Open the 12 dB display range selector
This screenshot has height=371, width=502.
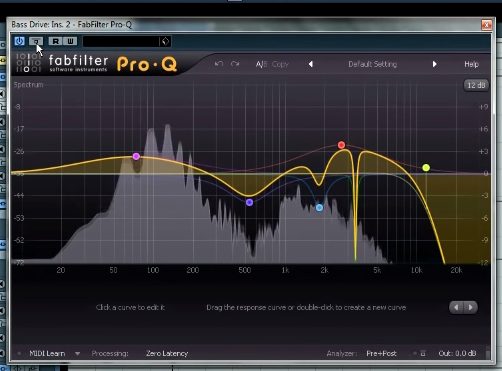point(476,85)
